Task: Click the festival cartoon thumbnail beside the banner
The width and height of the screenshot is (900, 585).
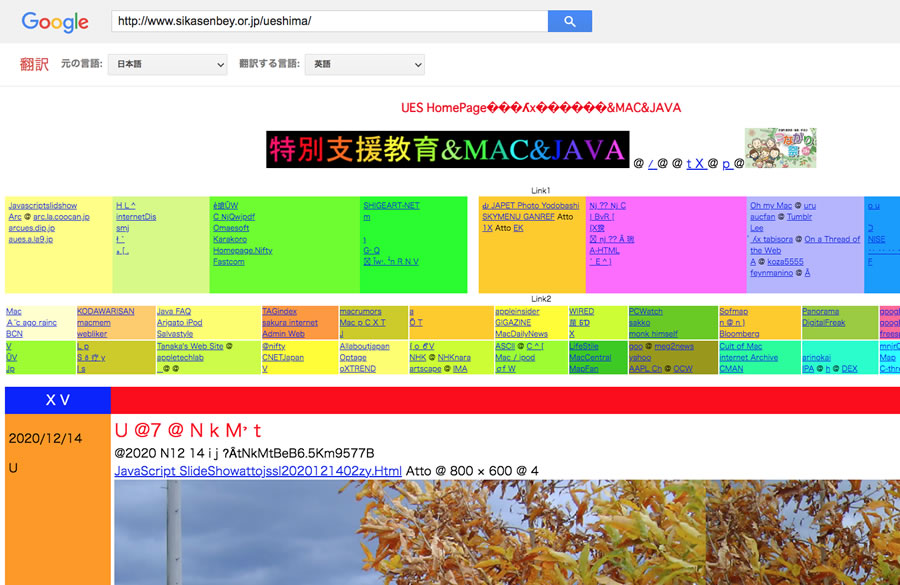Action: [x=780, y=148]
